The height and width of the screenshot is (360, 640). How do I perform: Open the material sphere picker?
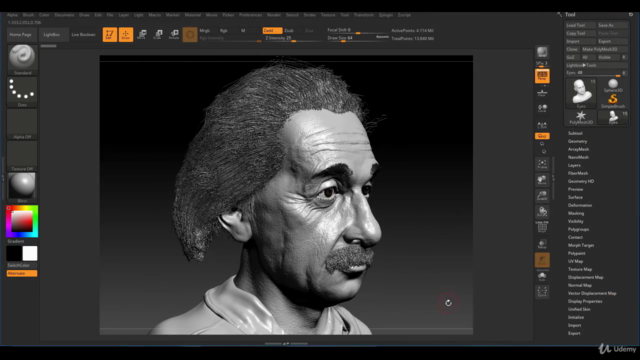point(22,188)
